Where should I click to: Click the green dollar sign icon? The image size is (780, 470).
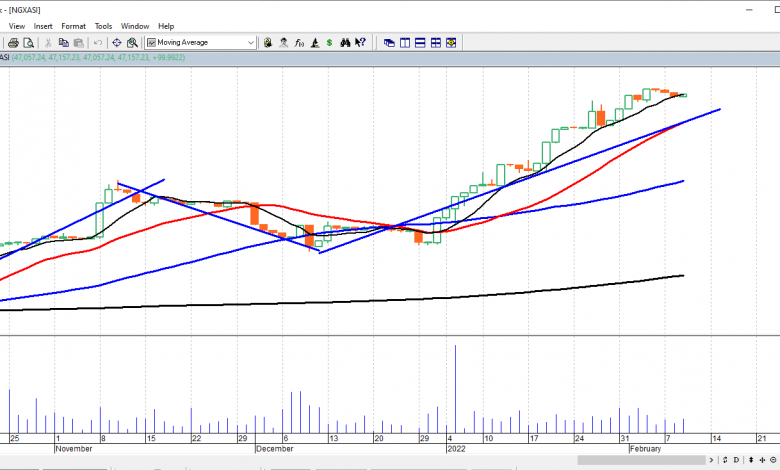coord(329,43)
